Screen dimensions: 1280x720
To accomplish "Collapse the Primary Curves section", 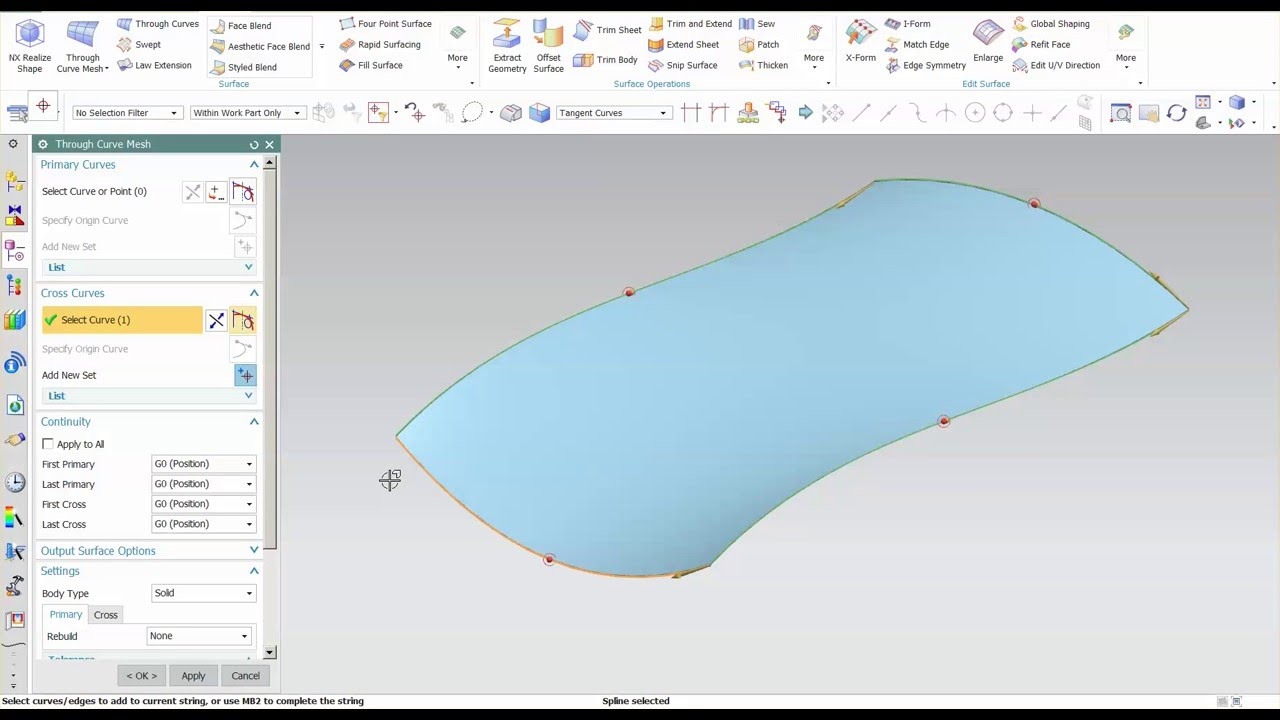I will coord(254,165).
